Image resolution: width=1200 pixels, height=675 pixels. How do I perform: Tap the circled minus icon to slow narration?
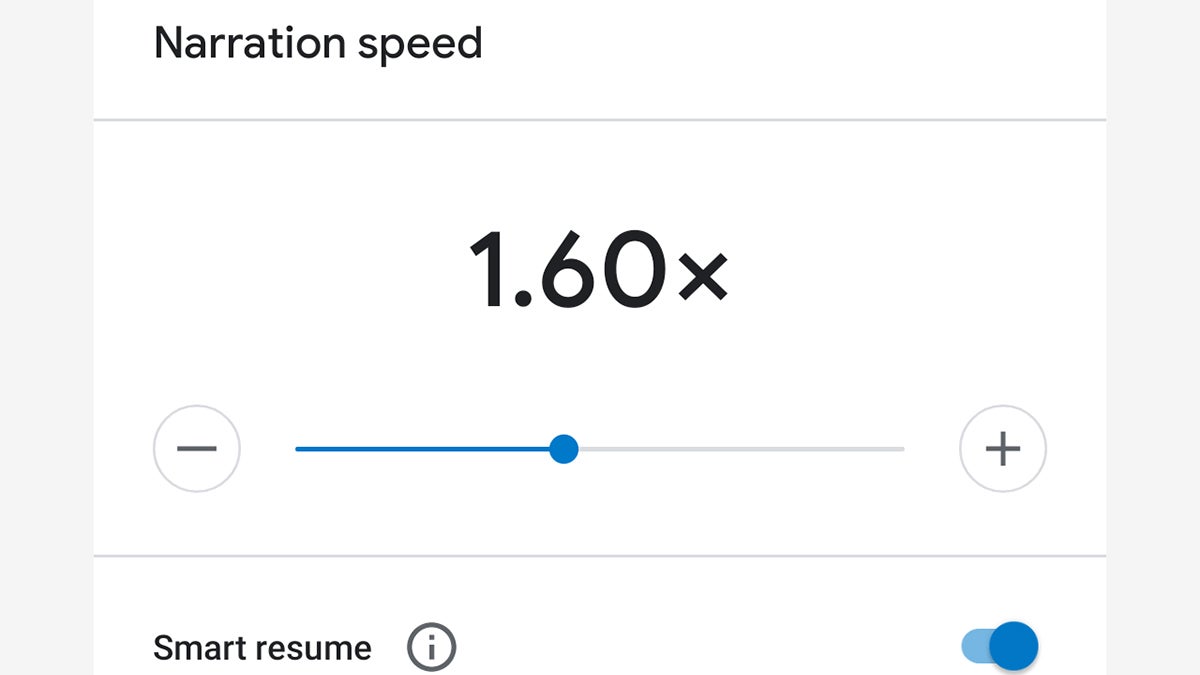[197, 449]
